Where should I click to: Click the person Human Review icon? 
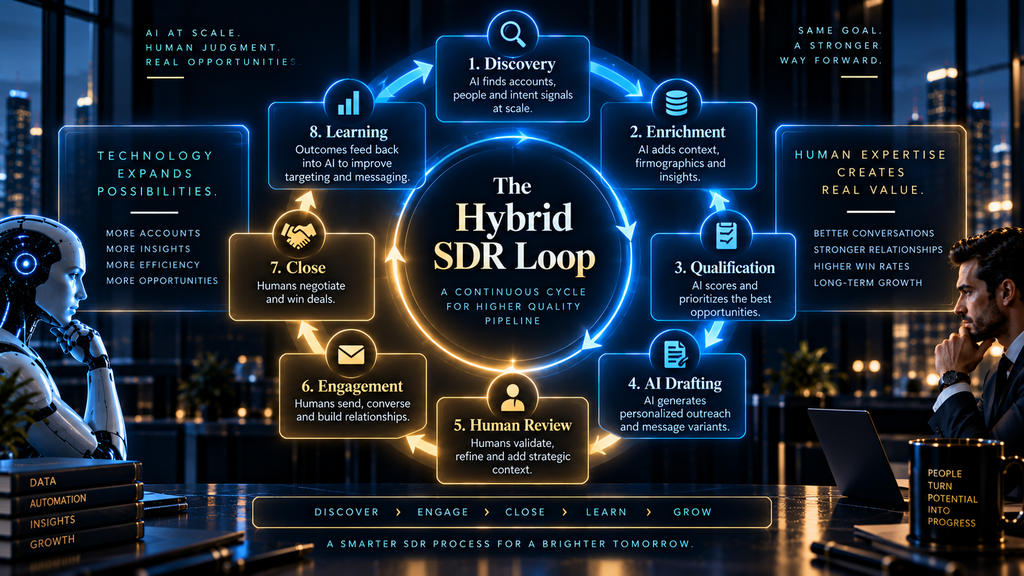[x=513, y=397]
